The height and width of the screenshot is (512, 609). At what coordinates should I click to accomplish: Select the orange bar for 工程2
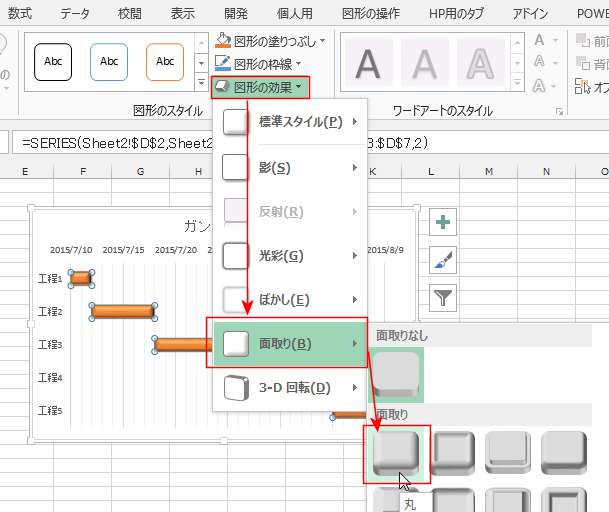[x=123, y=312]
